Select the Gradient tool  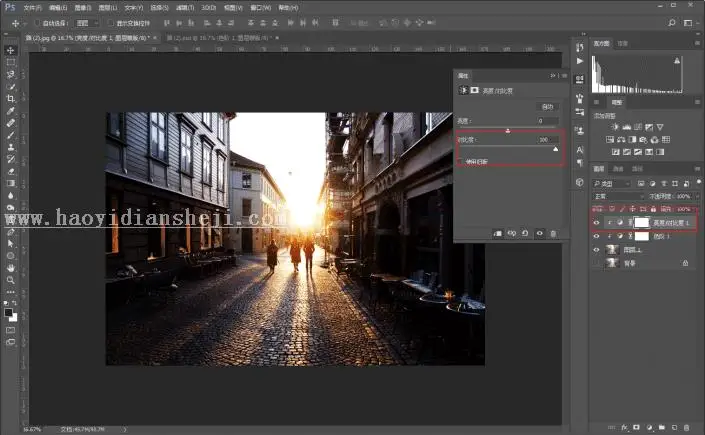11,184
